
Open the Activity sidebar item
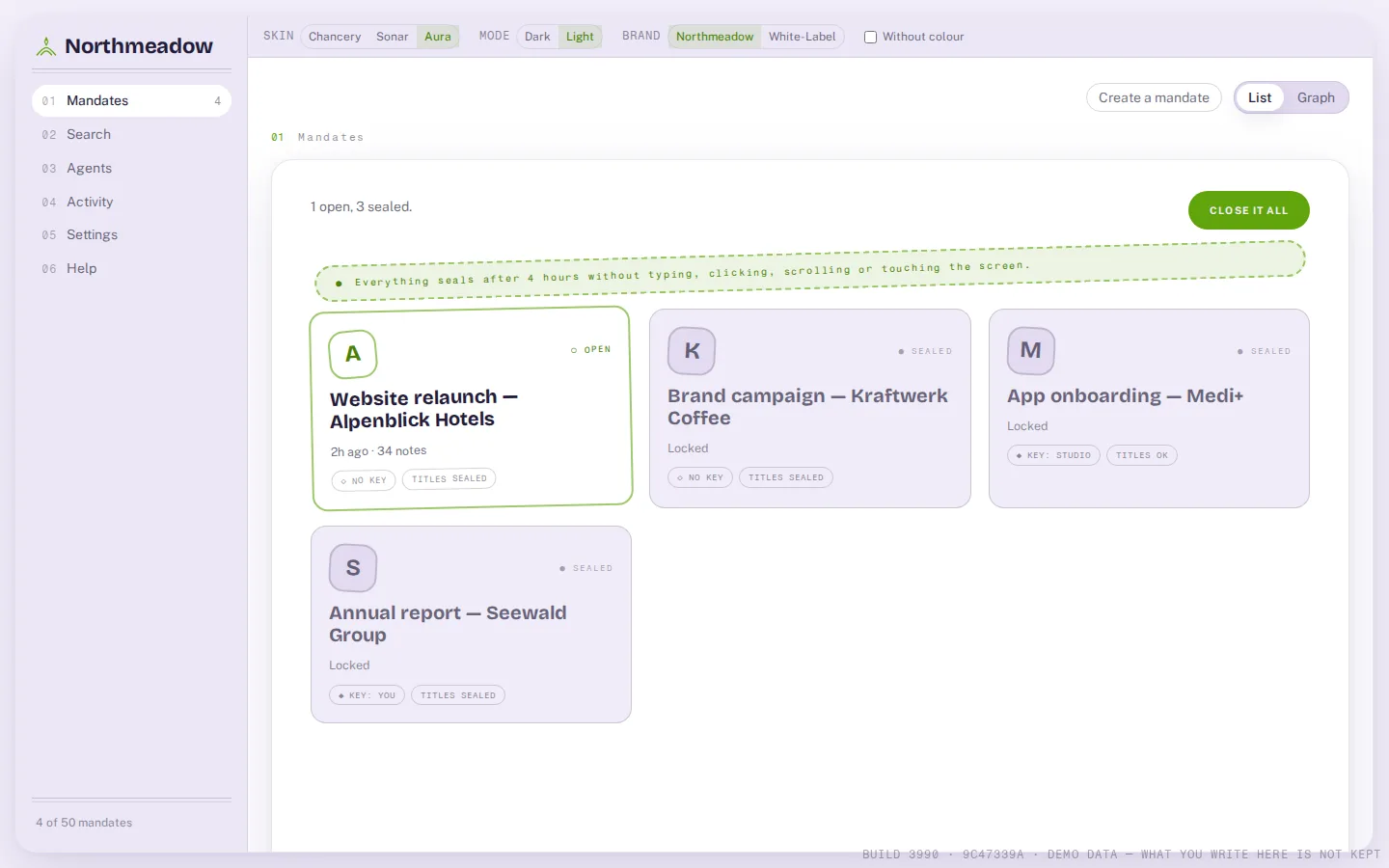pos(131,202)
